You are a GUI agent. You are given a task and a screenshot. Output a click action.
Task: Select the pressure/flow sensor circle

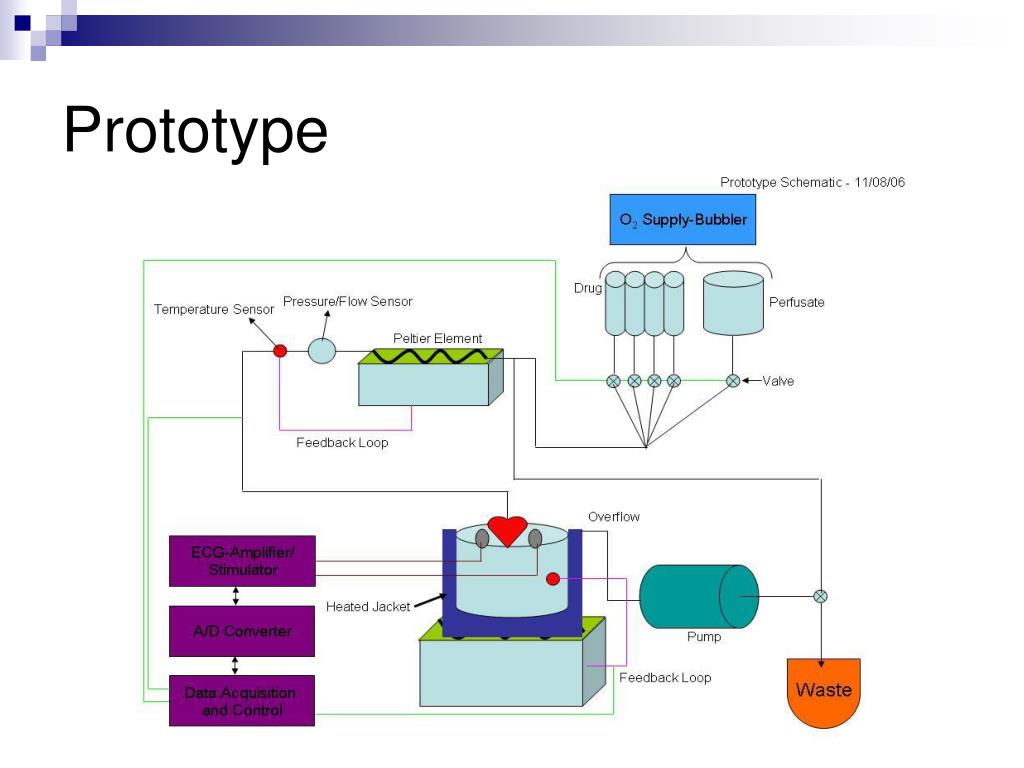click(321, 351)
